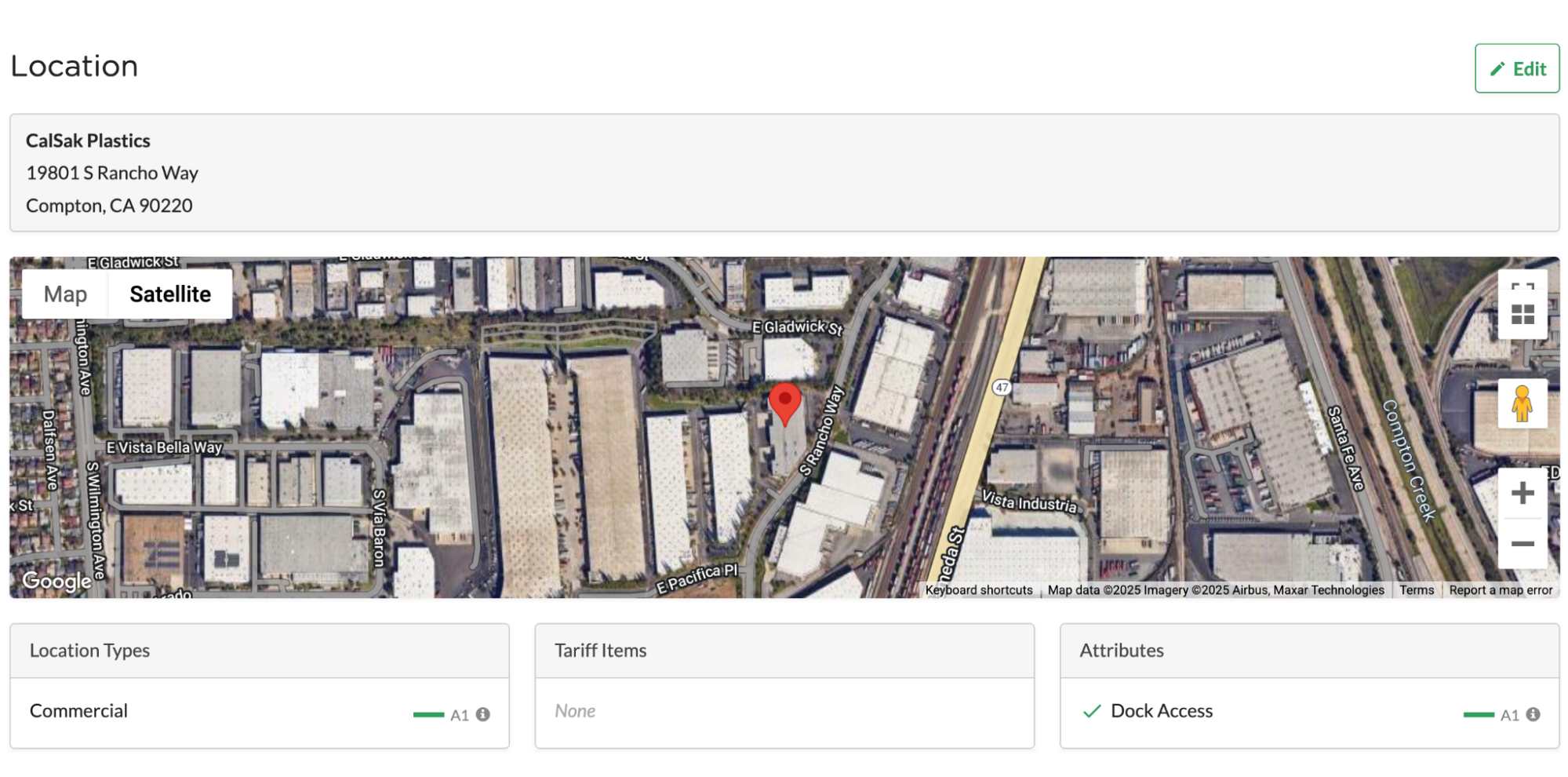
Task: Zoom out on the map
Action: pos(1522,544)
